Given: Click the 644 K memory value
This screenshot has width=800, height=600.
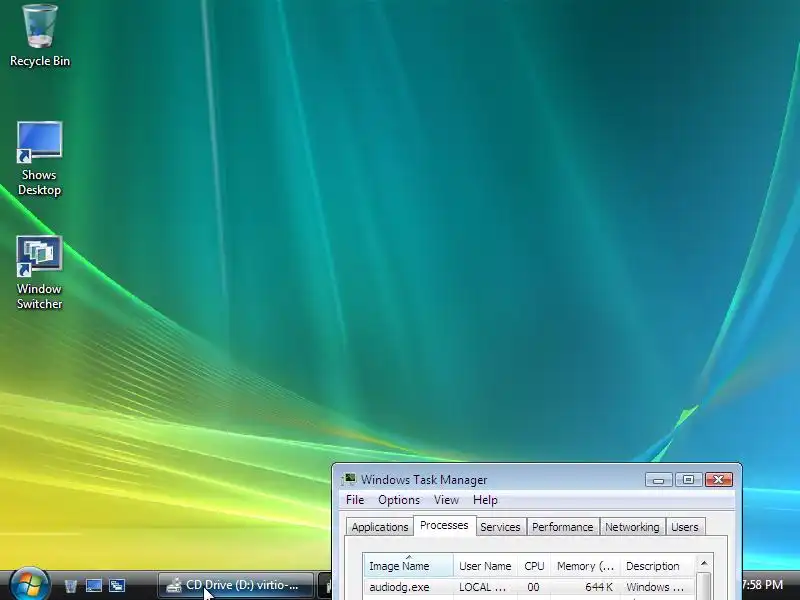Looking at the screenshot, I should pyautogui.click(x=599, y=587).
